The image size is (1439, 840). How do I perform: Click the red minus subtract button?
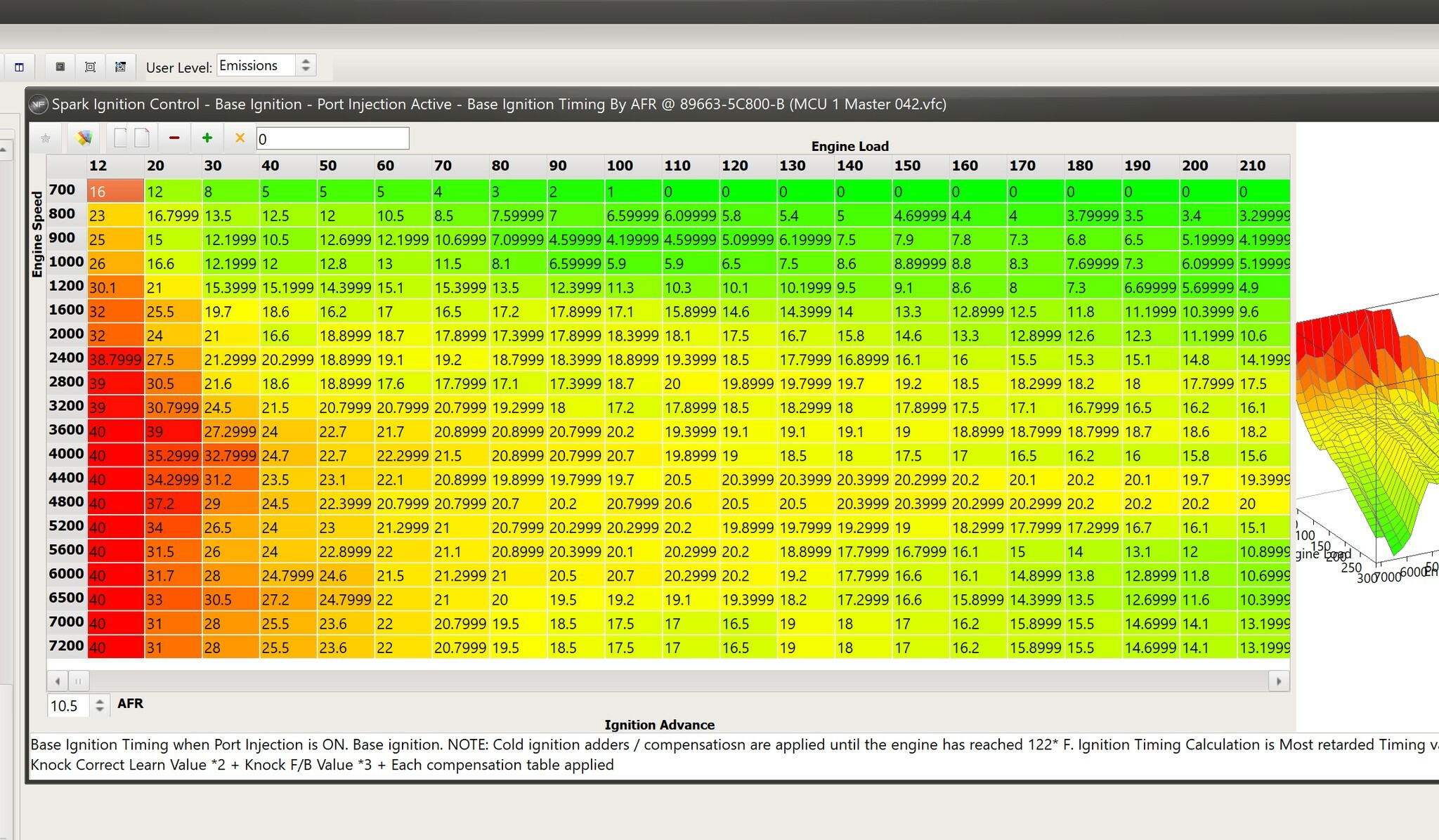pos(174,138)
